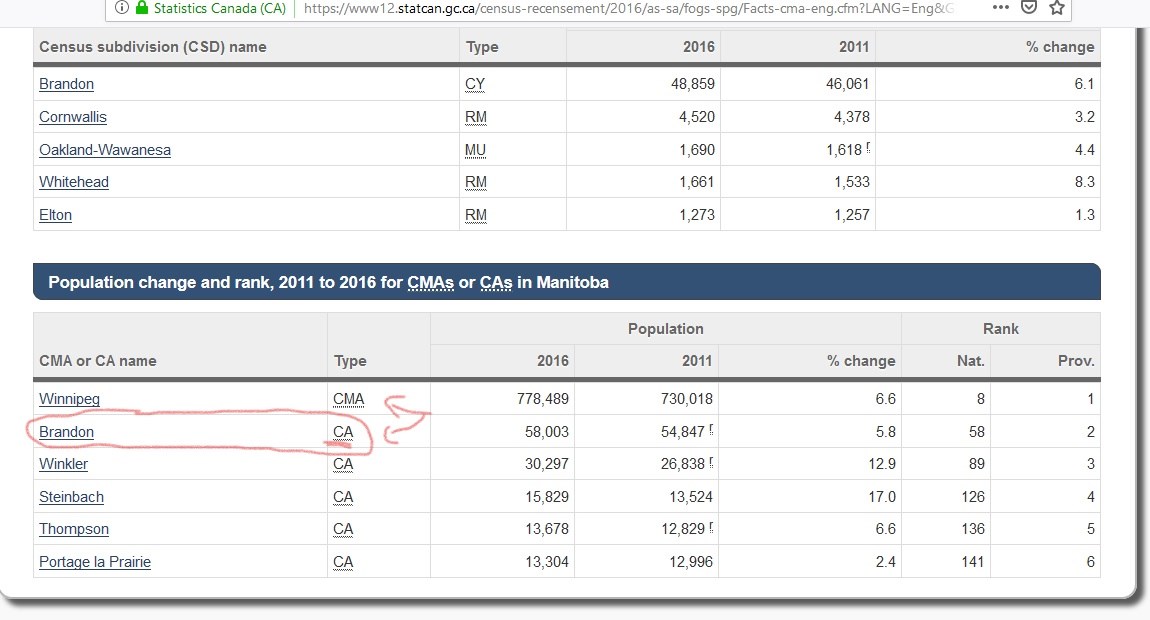1150x620 pixels.
Task: Open the Cornwallis link
Action: point(72,117)
